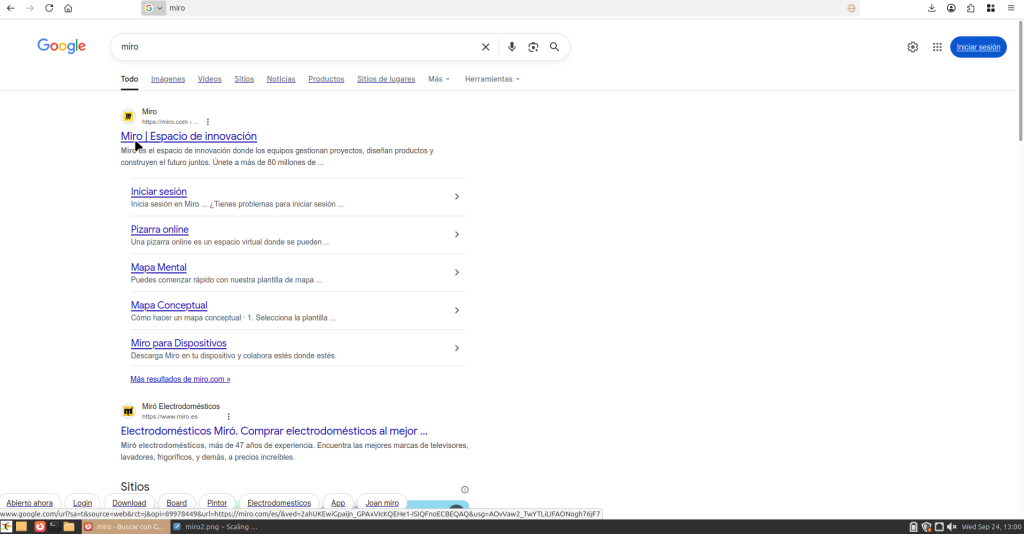Reload the page in browser toolbar

click(49, 8)
